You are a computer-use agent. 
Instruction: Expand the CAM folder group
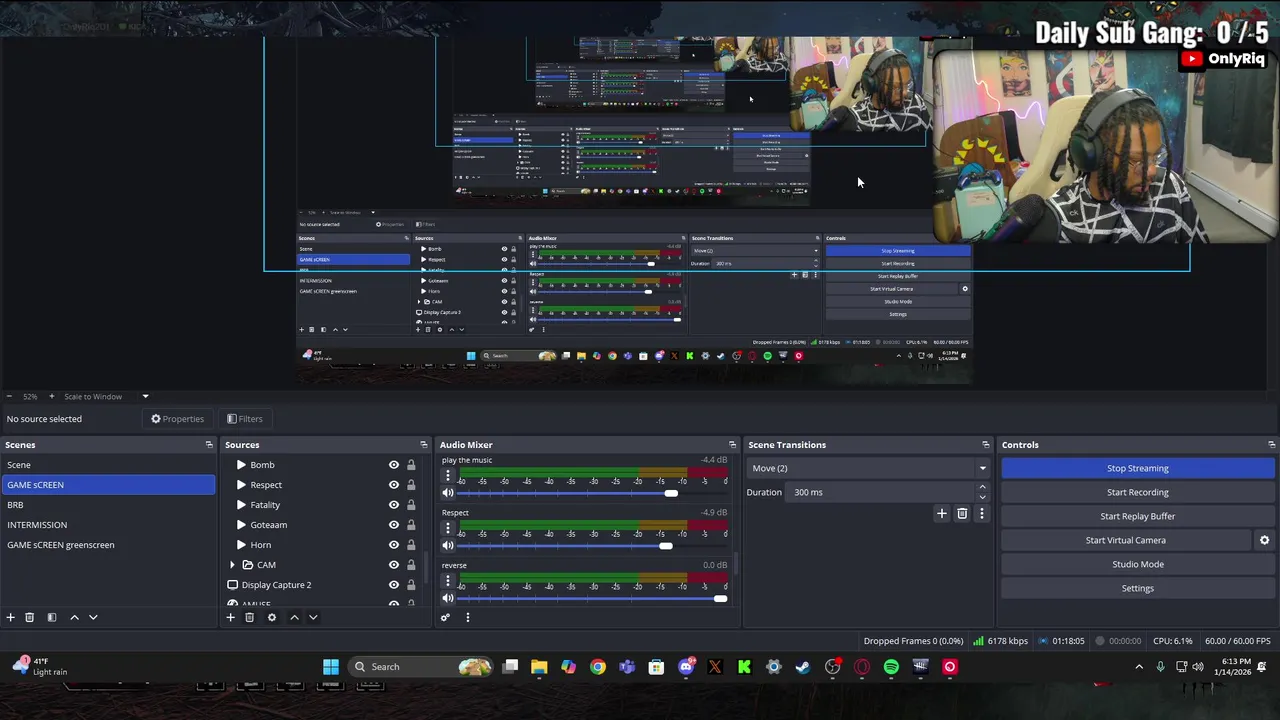[233, 565]
